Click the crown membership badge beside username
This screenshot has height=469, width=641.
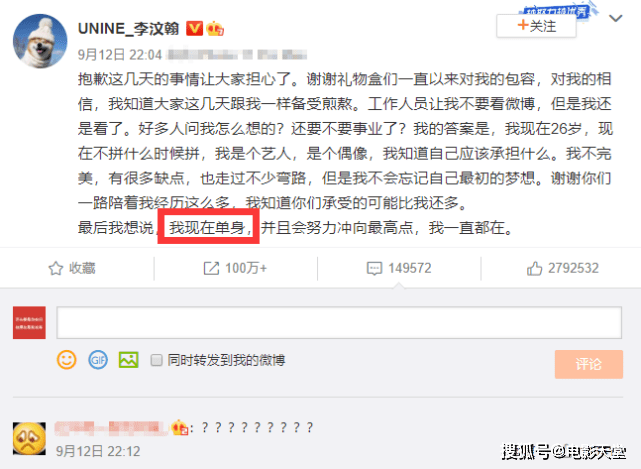215,29
